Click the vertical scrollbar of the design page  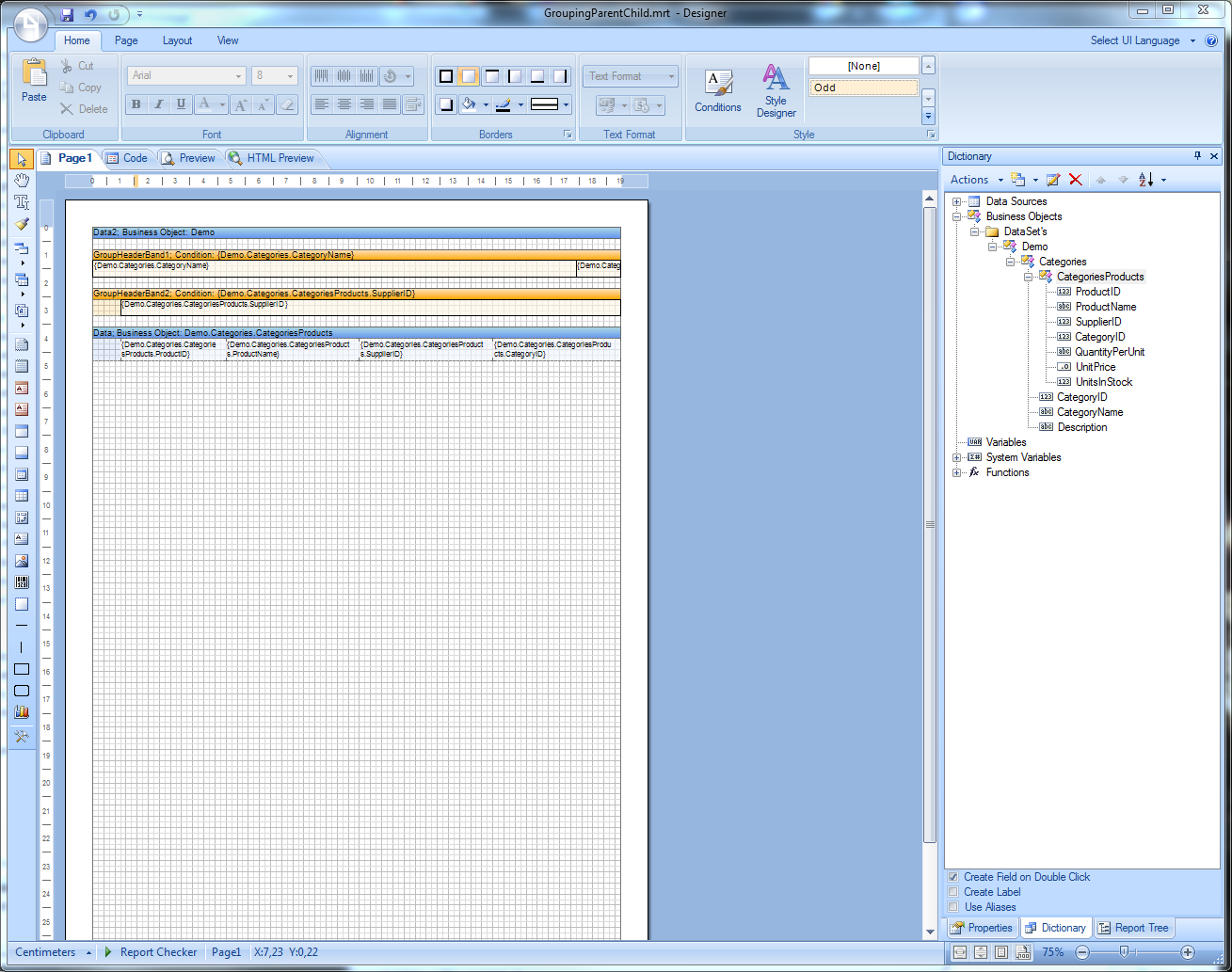[x=930, y=524]
